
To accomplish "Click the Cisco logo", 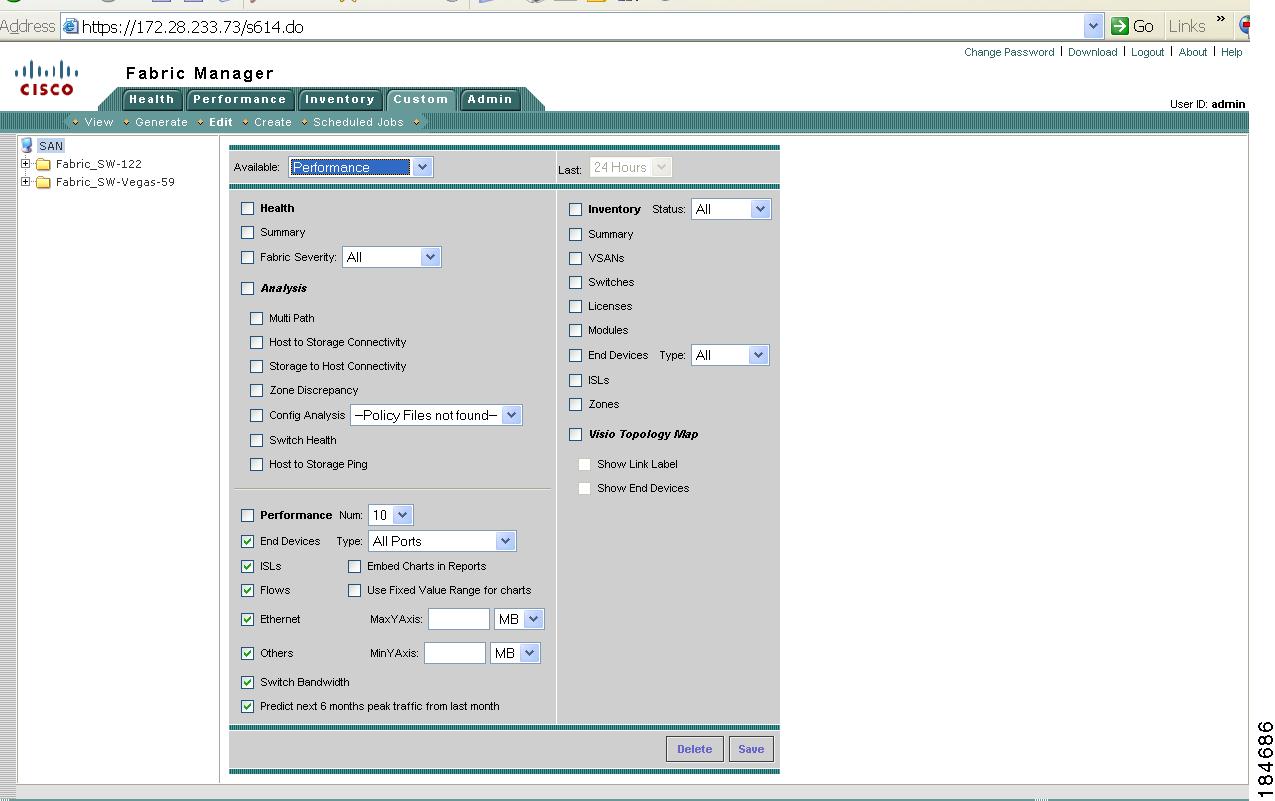I will (x=45, y=78).
